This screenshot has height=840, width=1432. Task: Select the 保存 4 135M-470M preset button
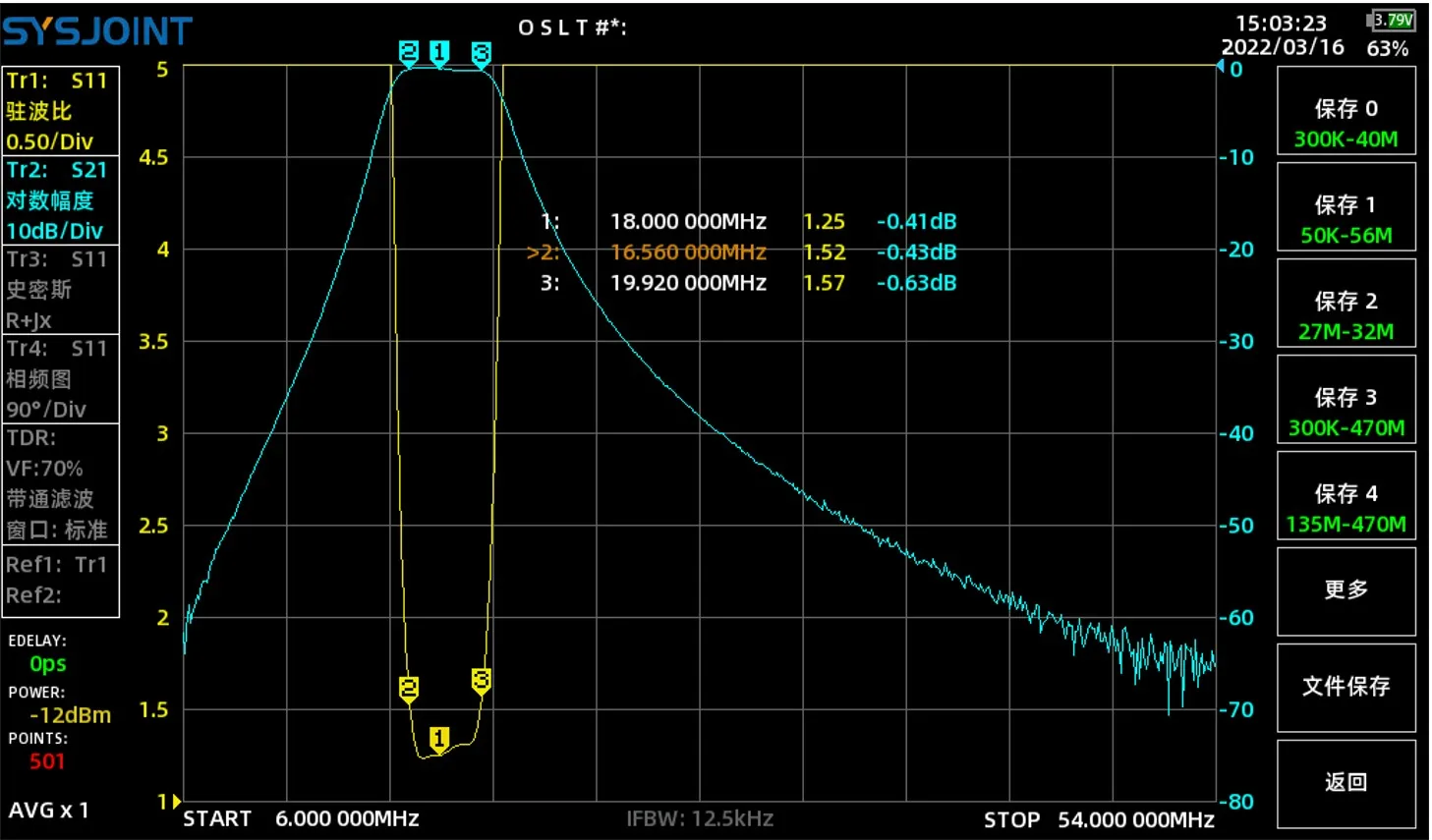1346,495
